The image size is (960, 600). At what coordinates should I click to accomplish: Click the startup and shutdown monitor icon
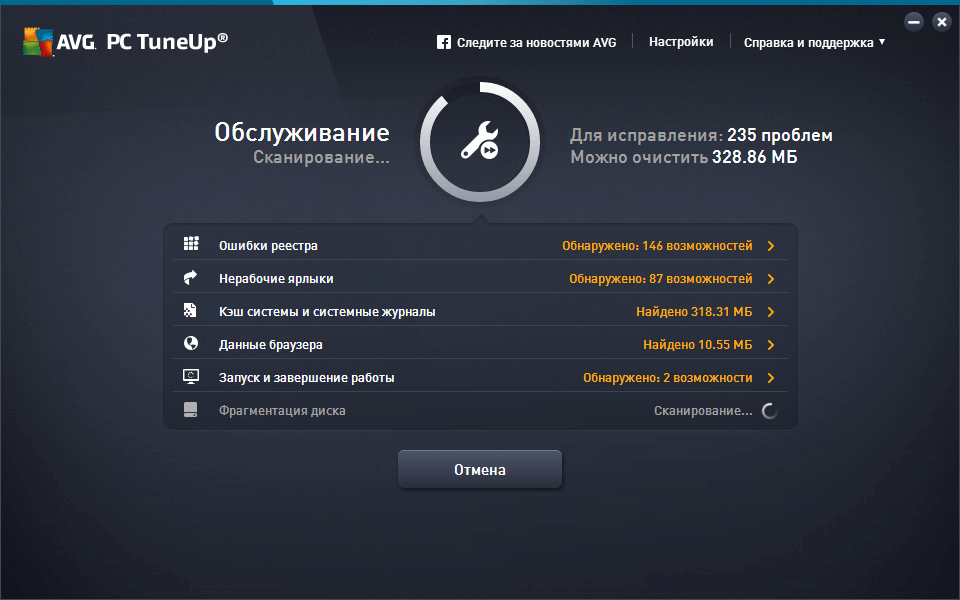click(191, 377)
